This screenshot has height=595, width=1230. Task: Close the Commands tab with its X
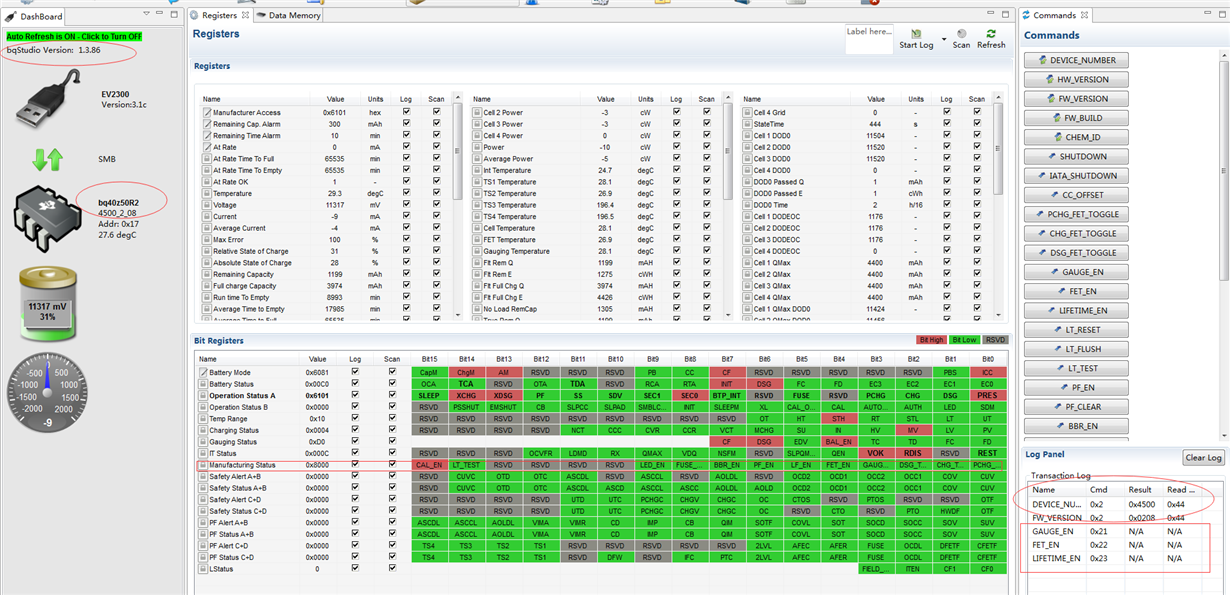[x=1085, y=16]
